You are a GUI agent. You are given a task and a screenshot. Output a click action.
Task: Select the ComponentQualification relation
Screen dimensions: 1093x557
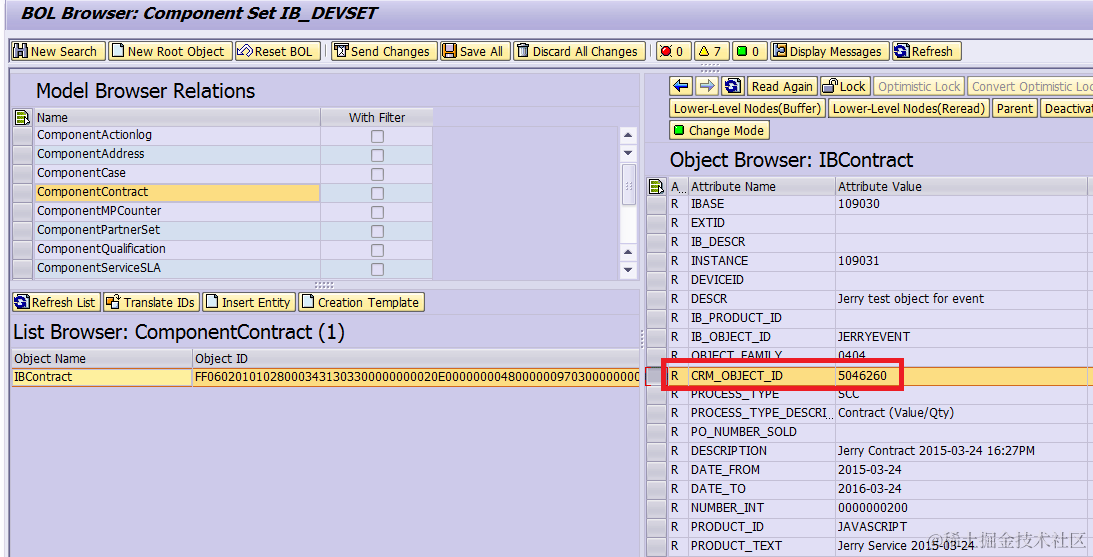tap(177, 249)
